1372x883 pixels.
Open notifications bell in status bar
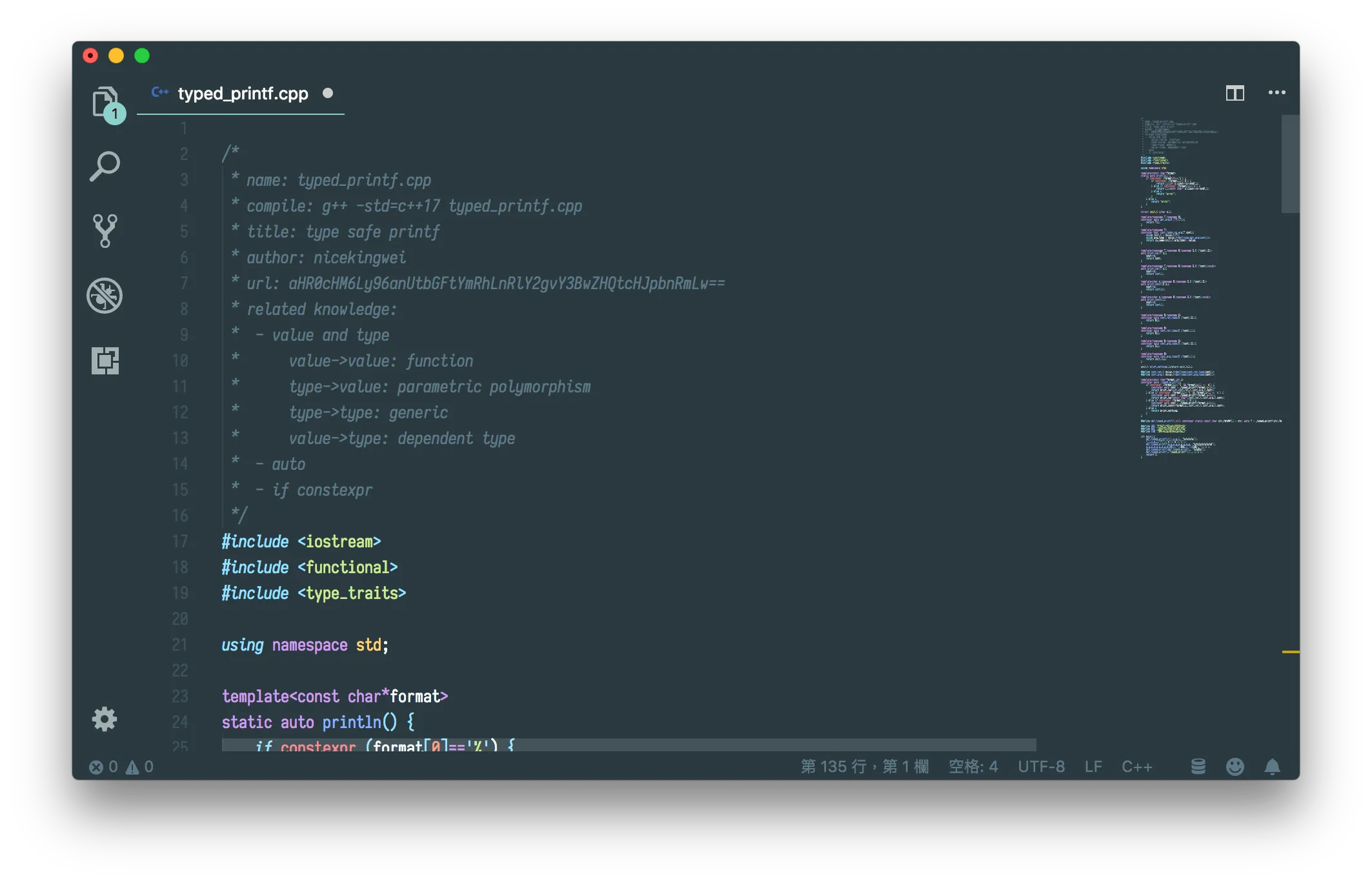coord(1272,766)
